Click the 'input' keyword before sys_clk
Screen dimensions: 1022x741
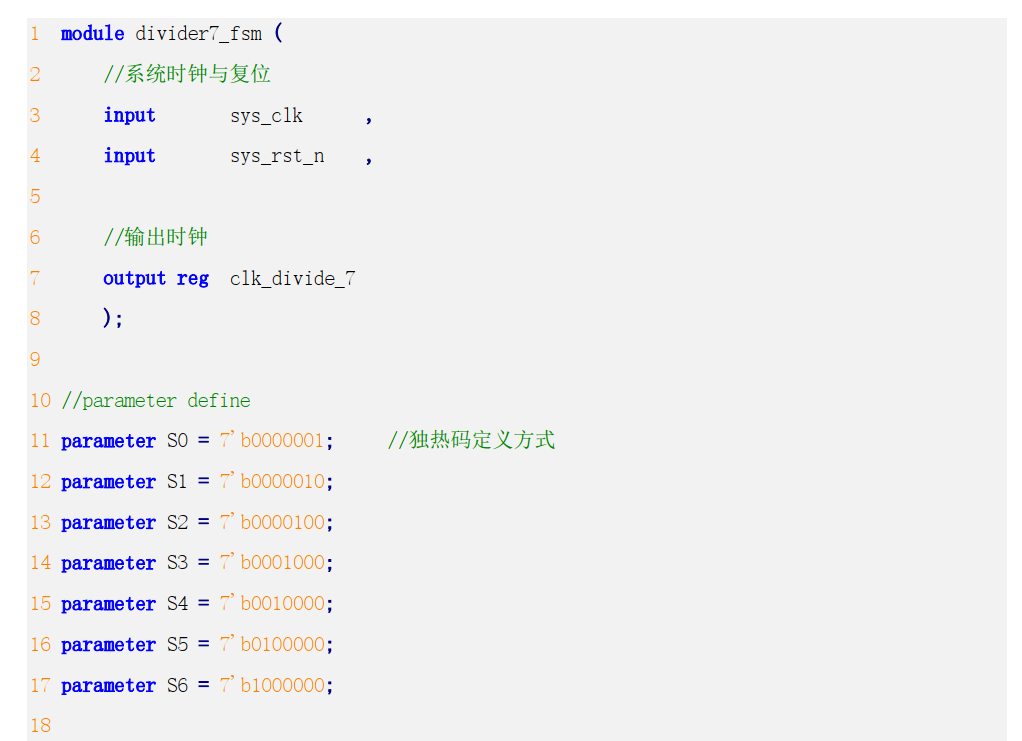pyautogui.click(x=130, y=115)
